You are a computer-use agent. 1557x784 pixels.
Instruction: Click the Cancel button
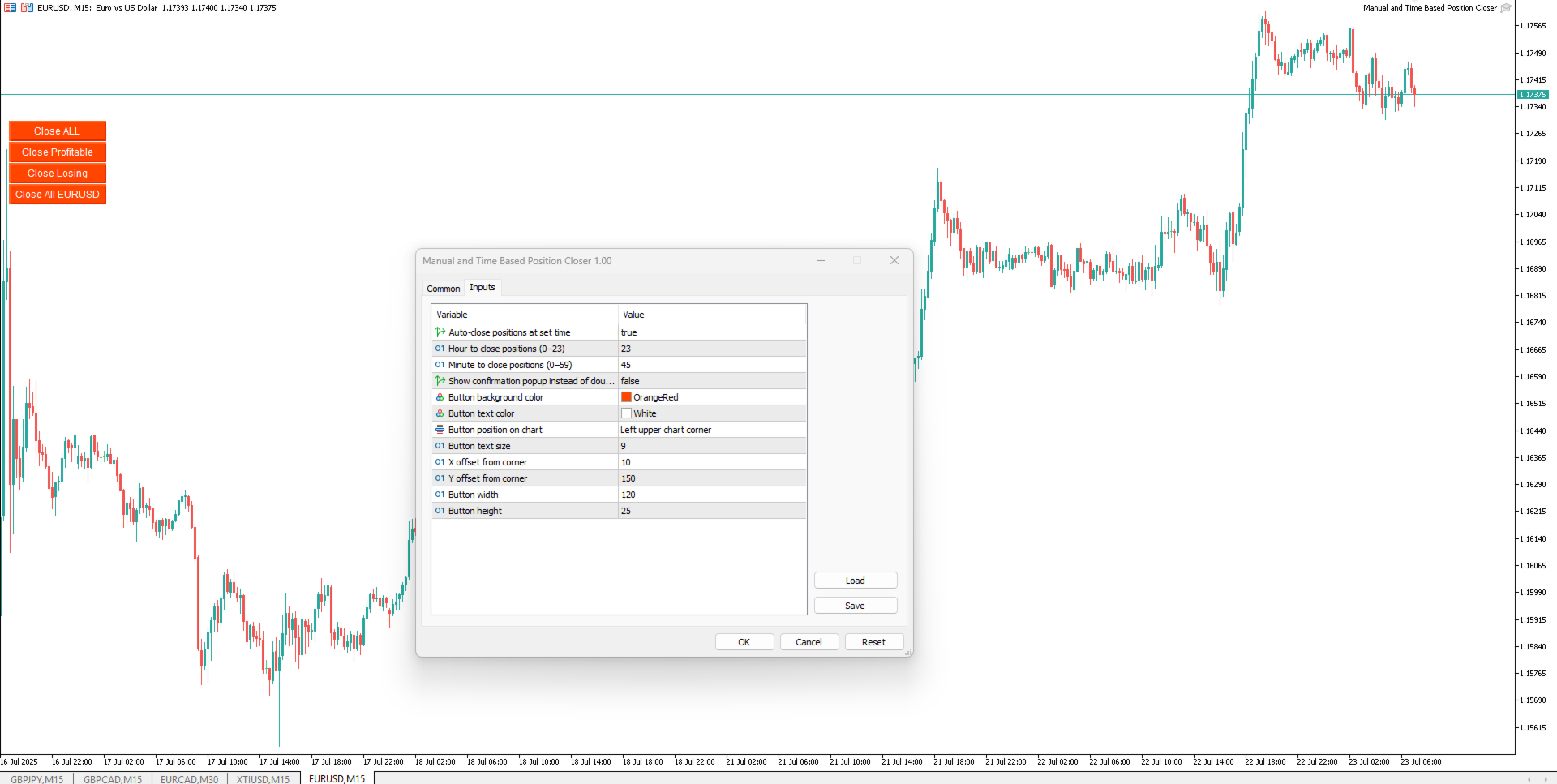(x=809, y=642)
